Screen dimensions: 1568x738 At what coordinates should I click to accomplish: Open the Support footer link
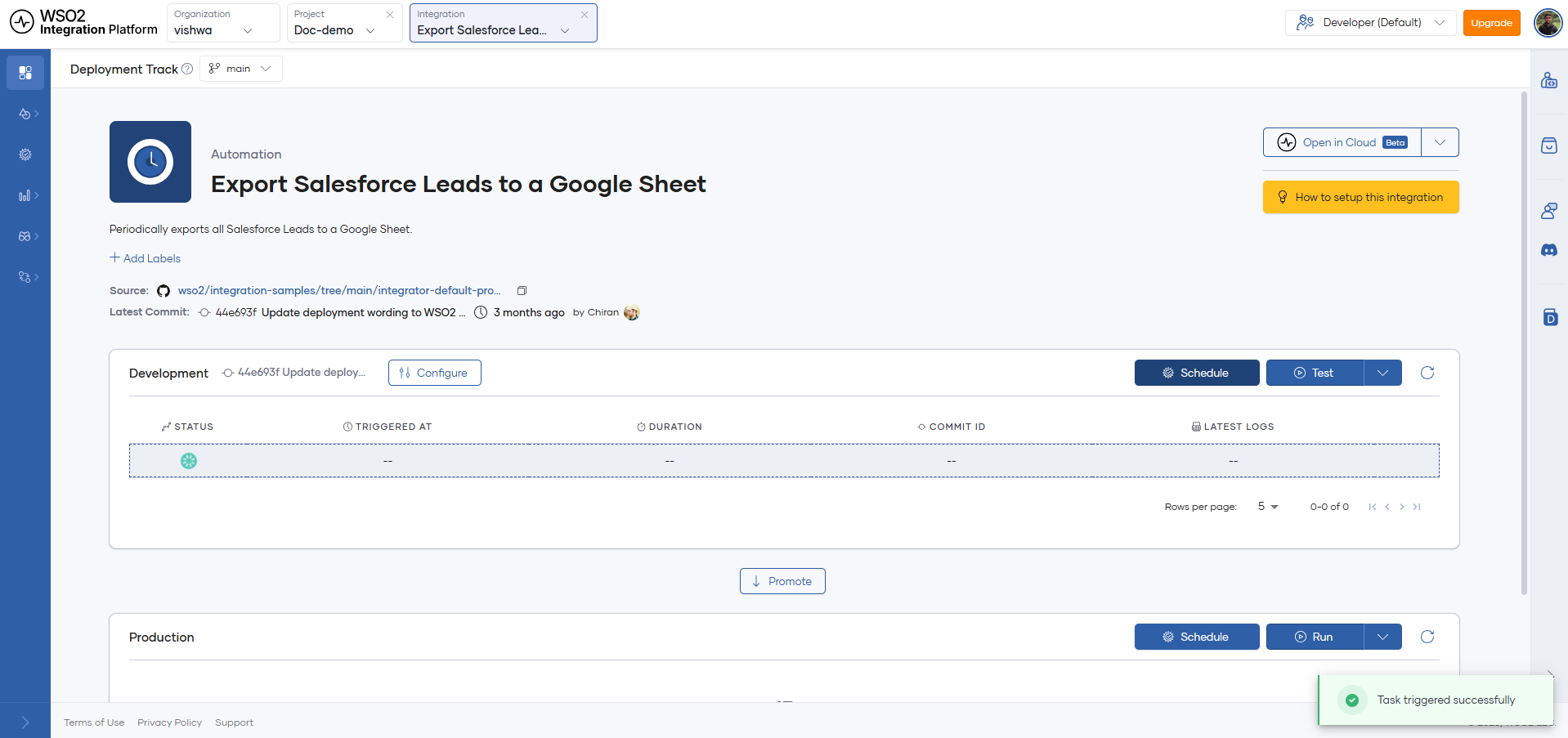point(234,722)
